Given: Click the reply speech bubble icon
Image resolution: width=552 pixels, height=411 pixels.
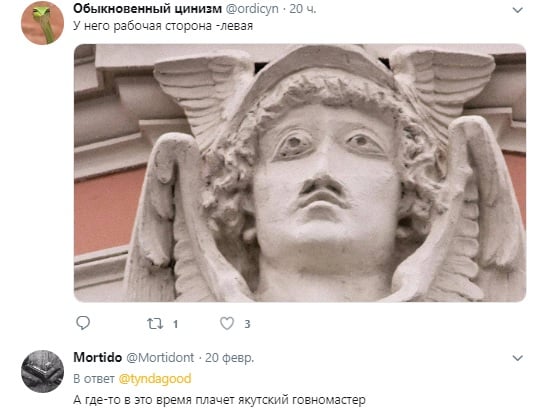Looking at the screenshot, I should click(x=83, y=323).
